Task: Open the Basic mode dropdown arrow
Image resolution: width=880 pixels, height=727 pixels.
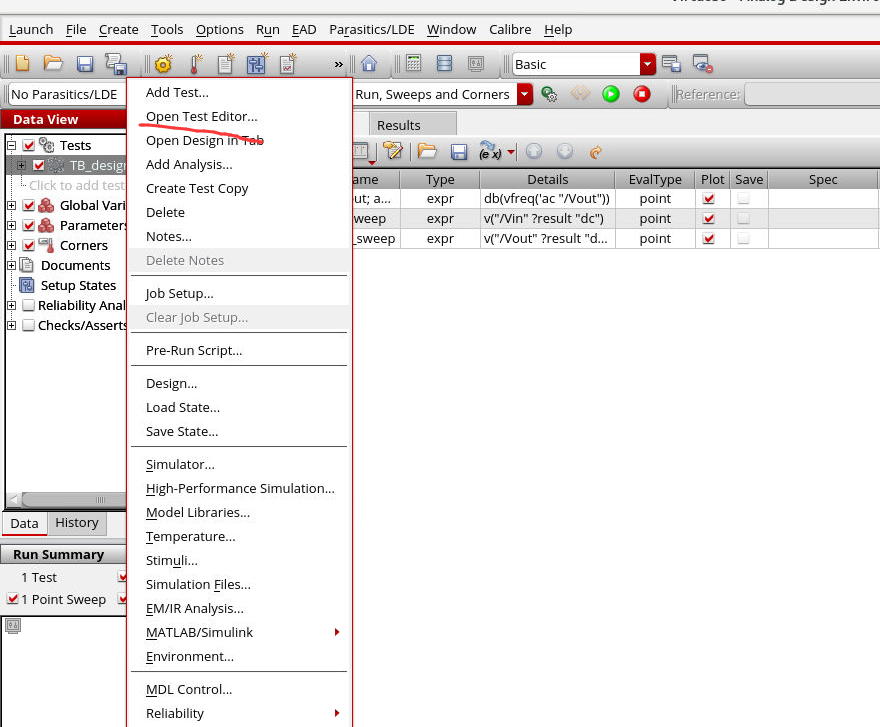Action: pyautogui.click(x=648, y=64)
